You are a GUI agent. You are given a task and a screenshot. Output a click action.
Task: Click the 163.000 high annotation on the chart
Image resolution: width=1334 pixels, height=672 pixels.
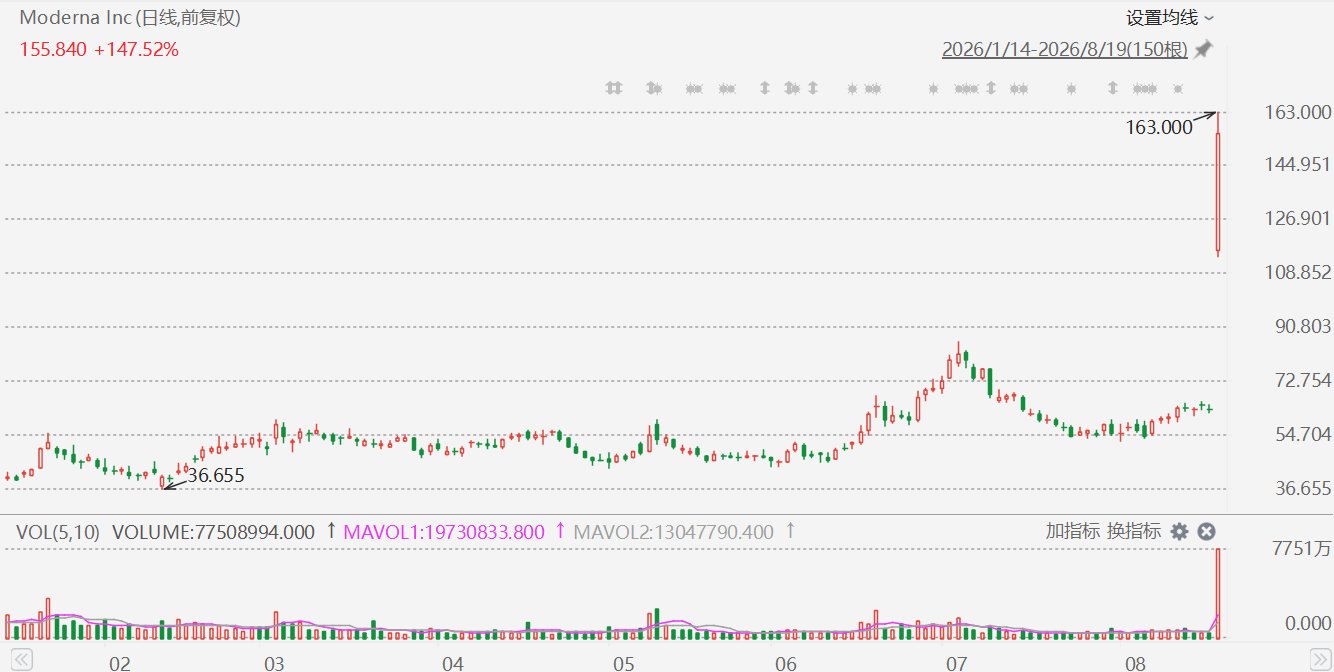1159,127
